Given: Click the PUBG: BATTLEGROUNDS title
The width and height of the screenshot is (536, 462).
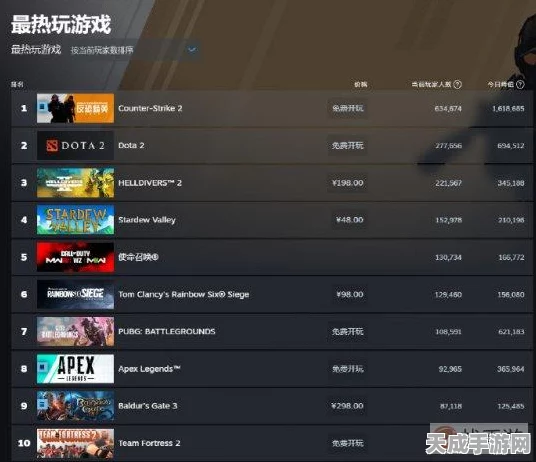Looking at the screenshot, I should 167,331.
